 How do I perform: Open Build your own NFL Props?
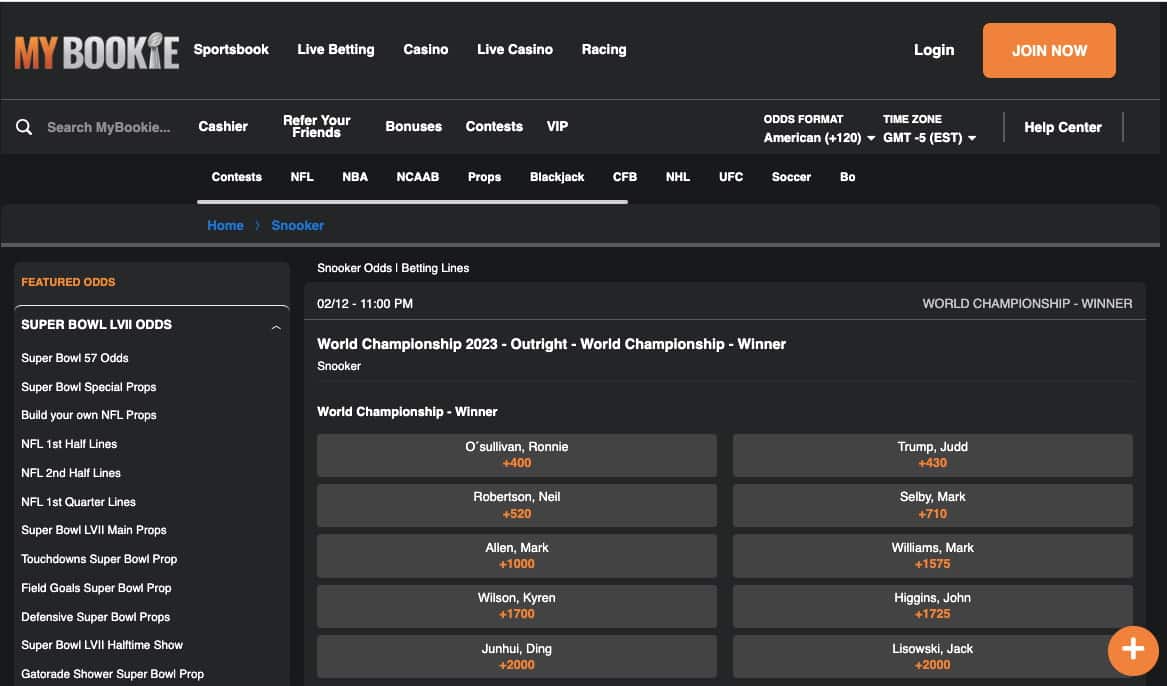(x=89, y=415)
